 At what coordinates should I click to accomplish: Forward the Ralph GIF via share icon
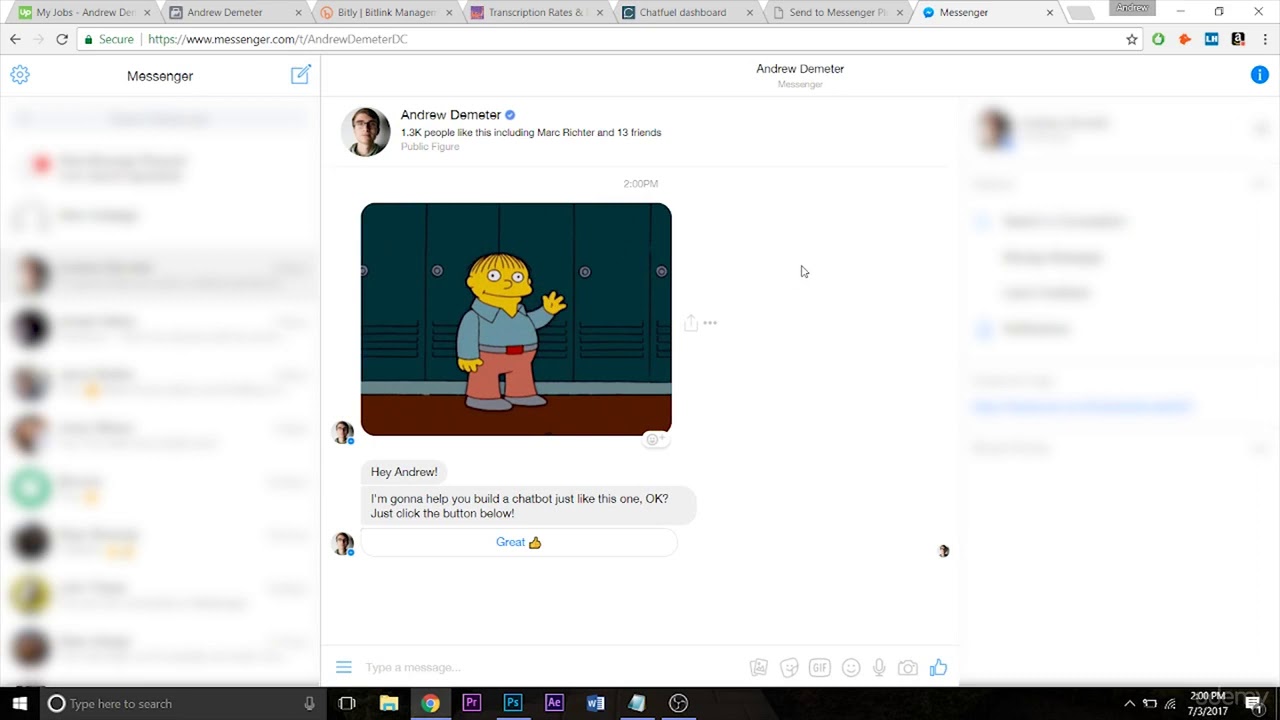point(690,323)
